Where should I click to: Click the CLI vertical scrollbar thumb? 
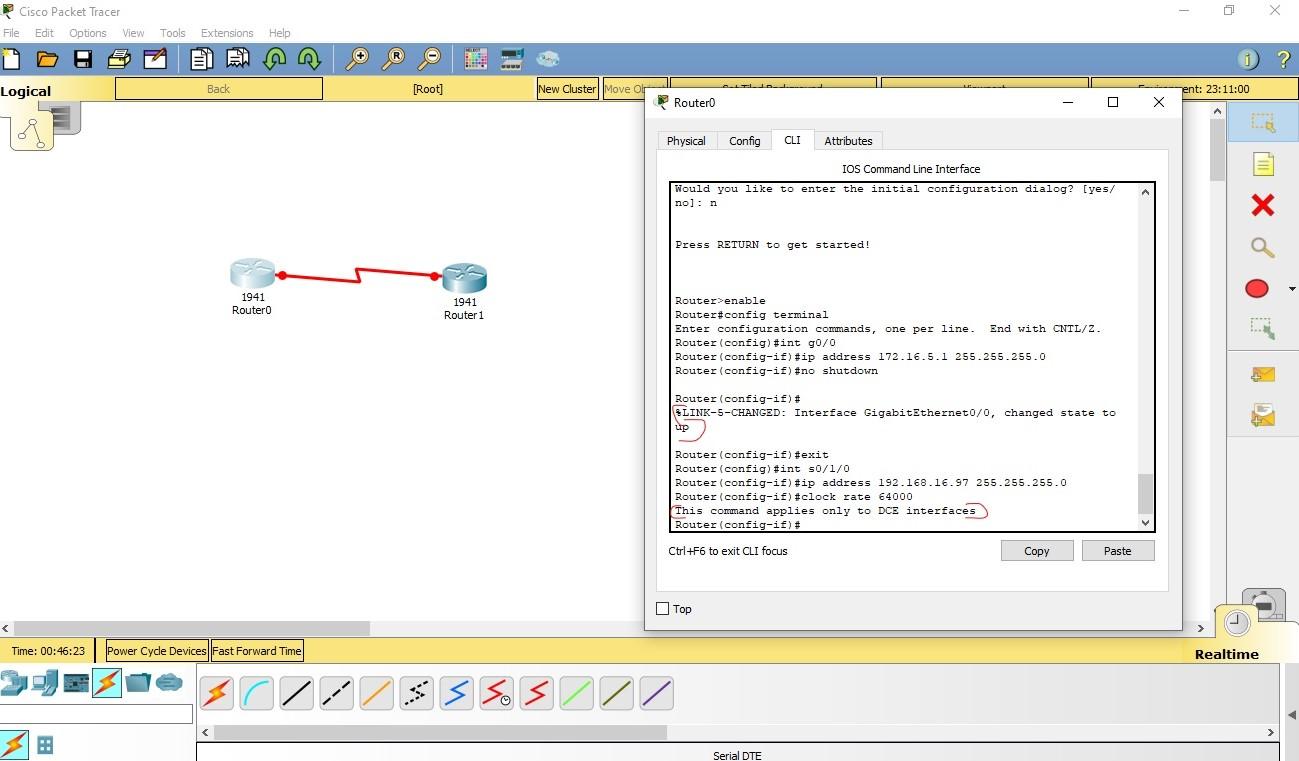click(1145, 493)
